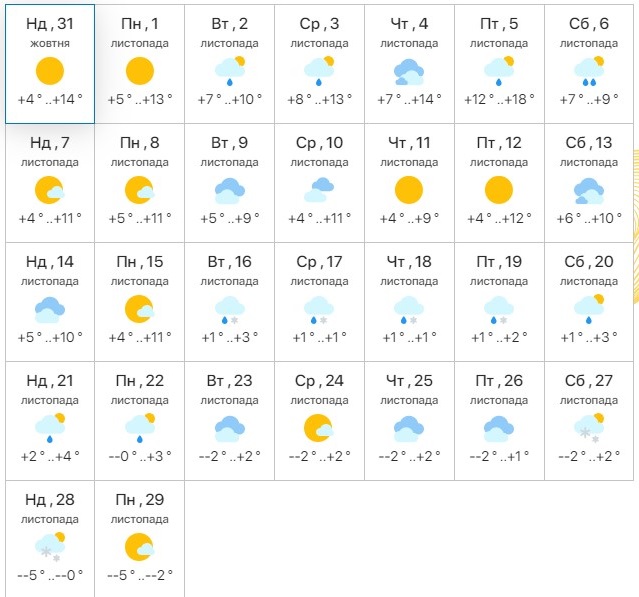Click the partly cloudy icon on Wednesday 24 November
Viewport: 639px width, 597px height.
coord(319,427)
